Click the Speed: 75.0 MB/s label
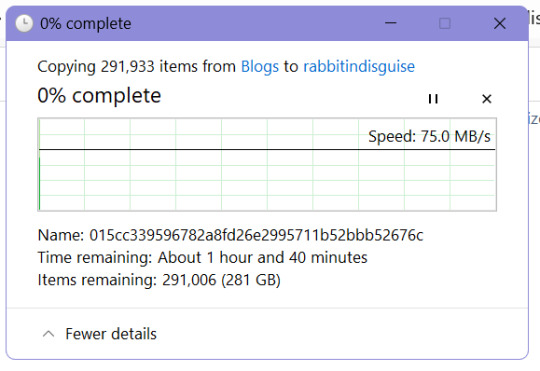Viewport: 540px width, 371px height. (x=429, y=136)
